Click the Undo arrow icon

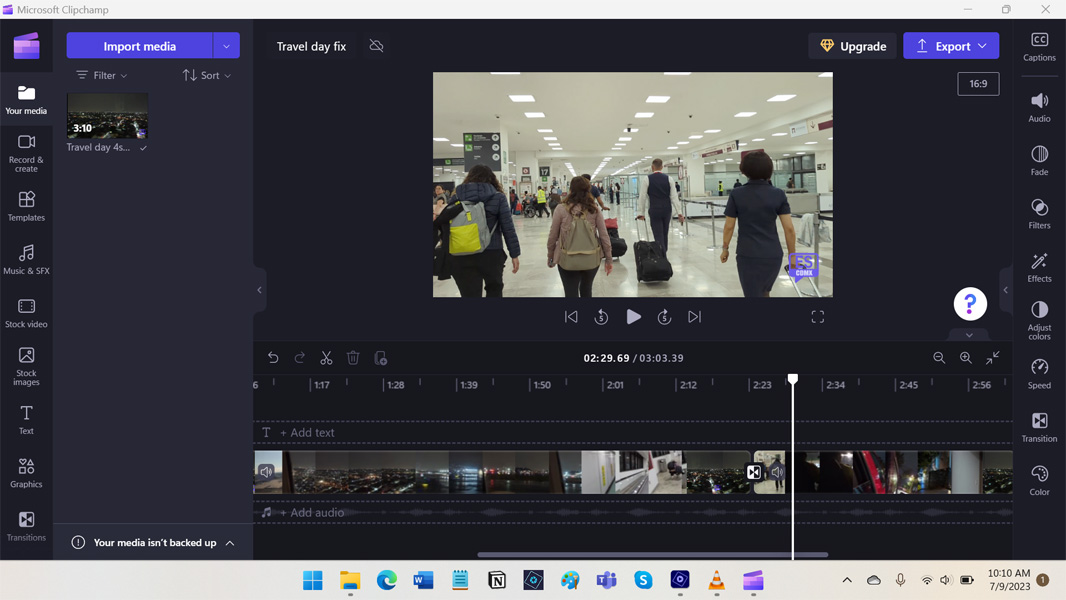pos(273,358)
